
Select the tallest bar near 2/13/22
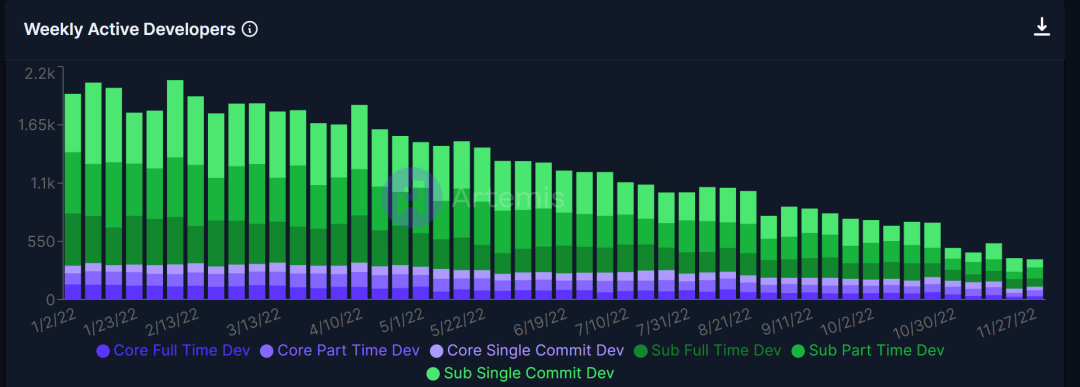(x=175, y=189)
